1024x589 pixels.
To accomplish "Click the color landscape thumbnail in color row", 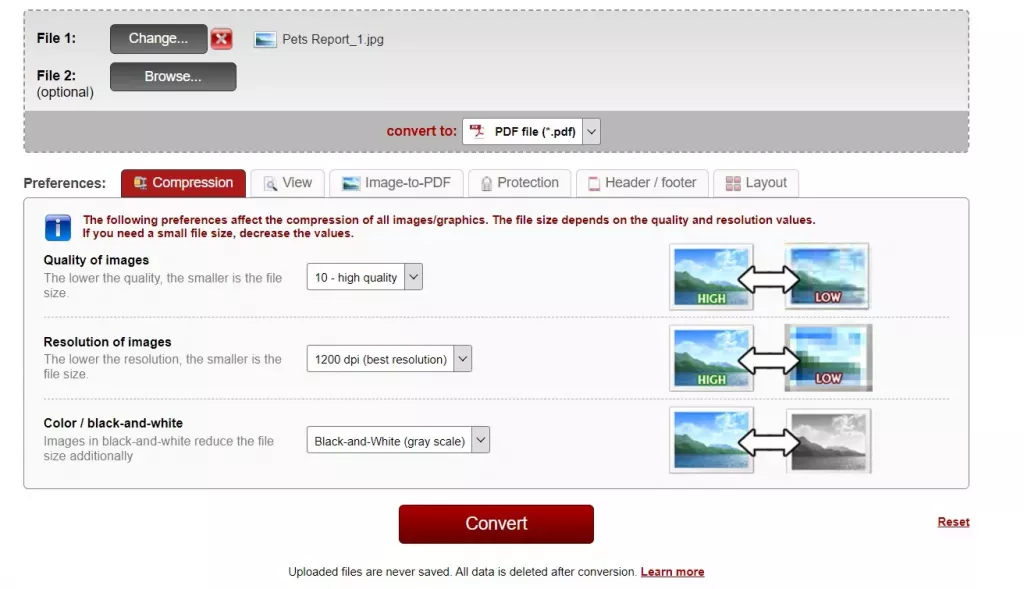I will 711,440.
